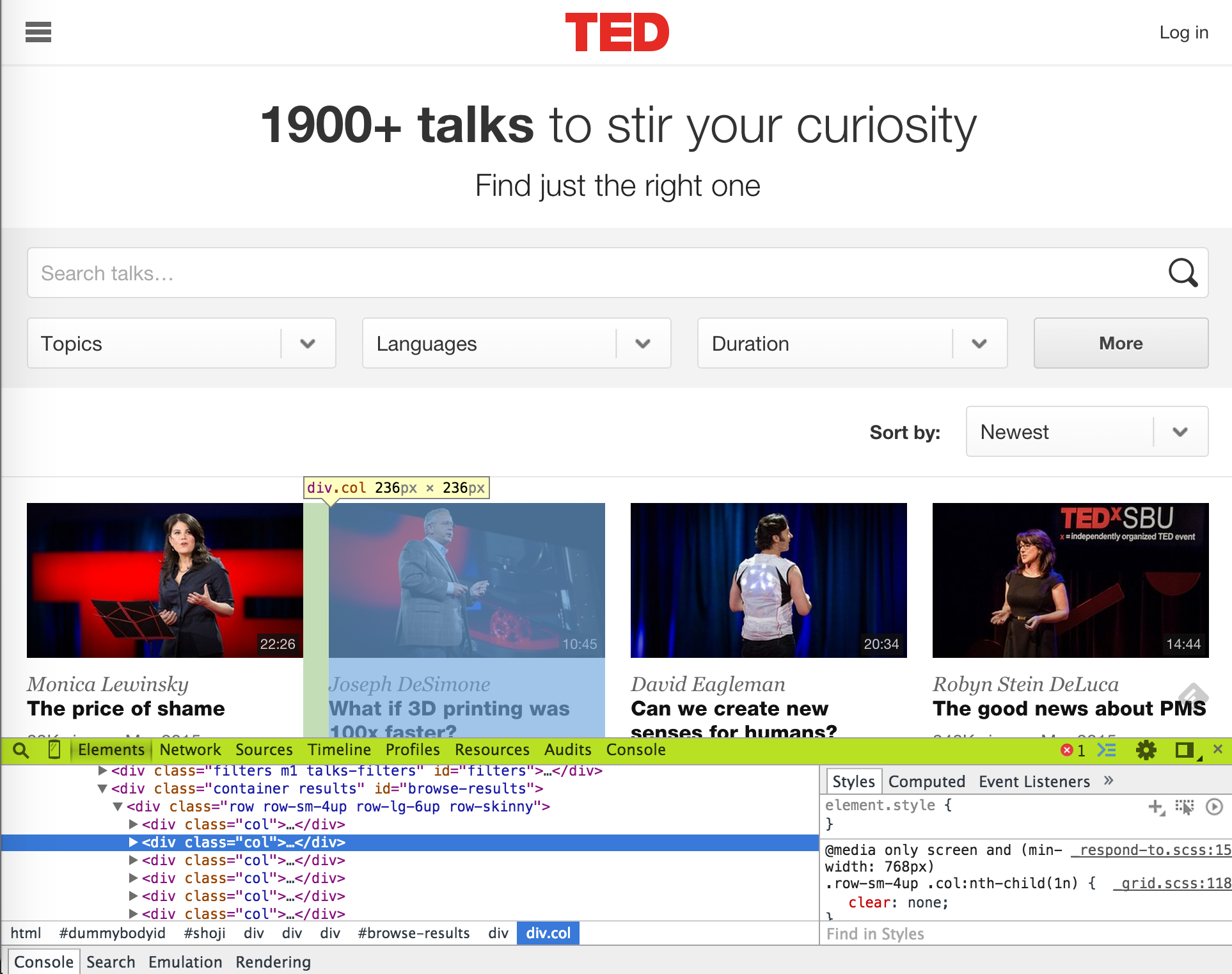Expand more Styles tabs chevron
This screenshot has width=1232, height=974.
pos(1109,780)
